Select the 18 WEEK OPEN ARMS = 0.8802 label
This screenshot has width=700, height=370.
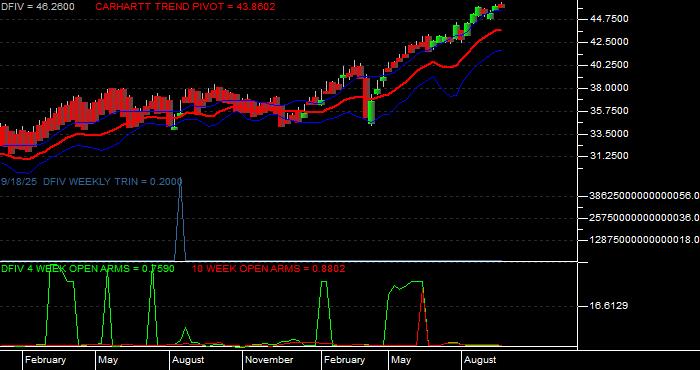pos(268,269)
